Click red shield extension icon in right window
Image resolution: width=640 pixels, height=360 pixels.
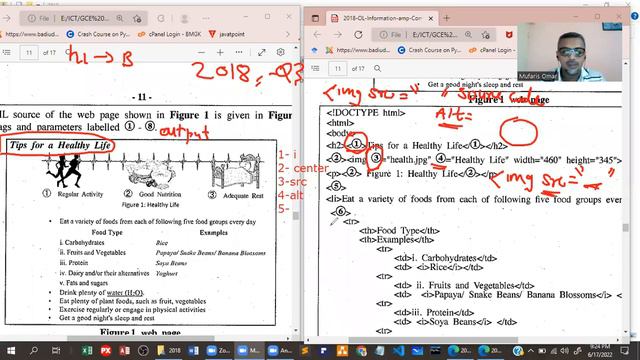(509, 35)
